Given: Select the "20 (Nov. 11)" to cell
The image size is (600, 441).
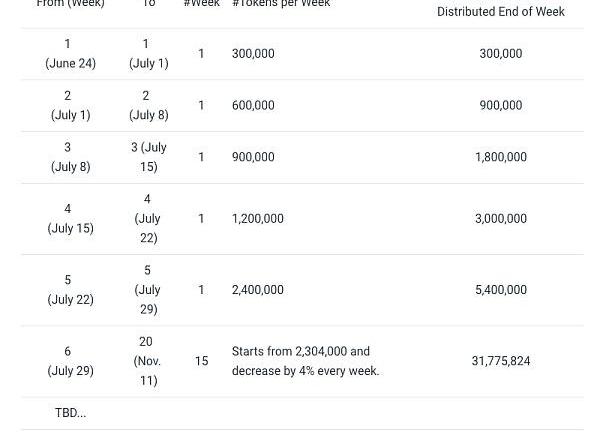Looking at the screenshot, I should tap(147, 361).
